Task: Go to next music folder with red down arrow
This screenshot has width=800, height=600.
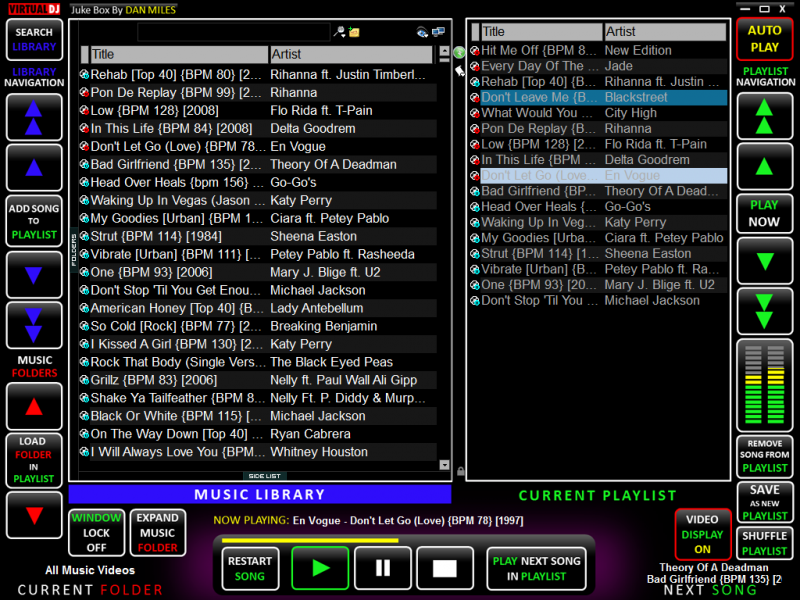Action: (x=34, y=515)
